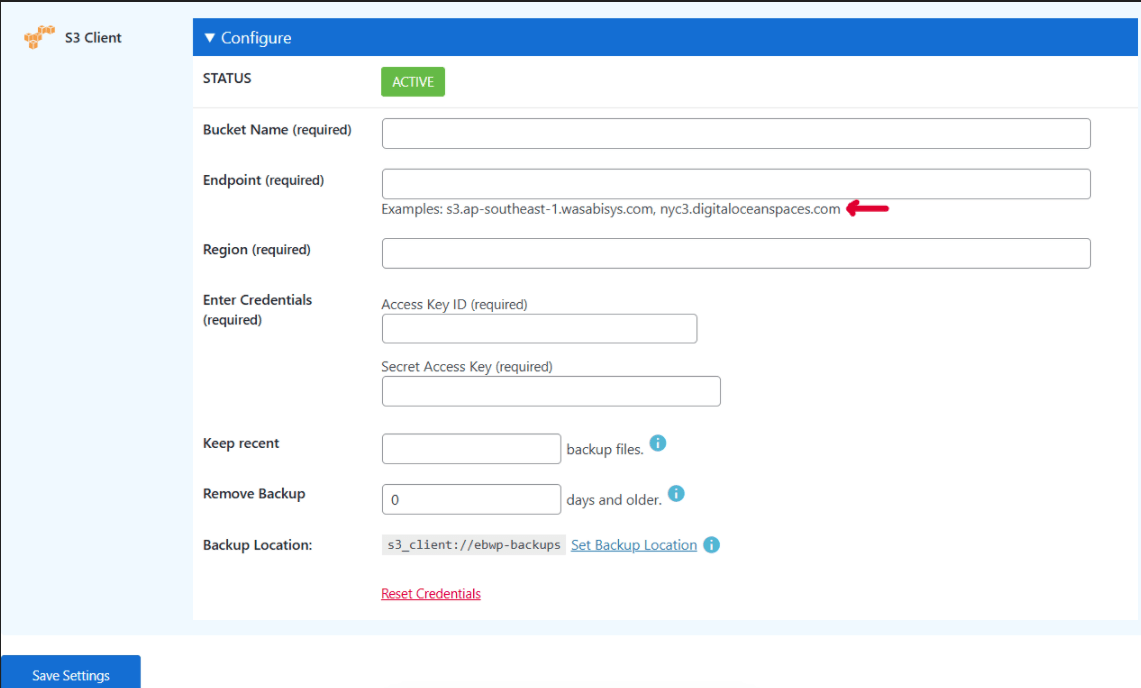1141x688 pixels.
Task: Click into the Endpoint text box
Action: [735, 184]
